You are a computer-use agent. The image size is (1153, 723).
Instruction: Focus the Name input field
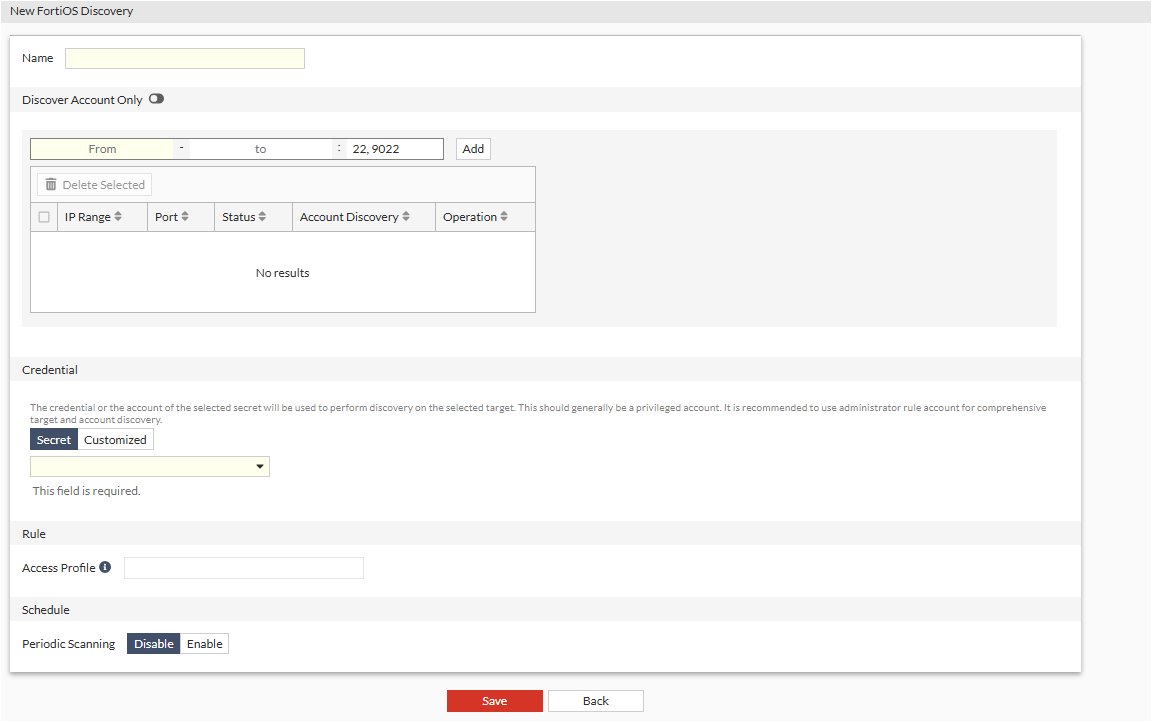185,58
